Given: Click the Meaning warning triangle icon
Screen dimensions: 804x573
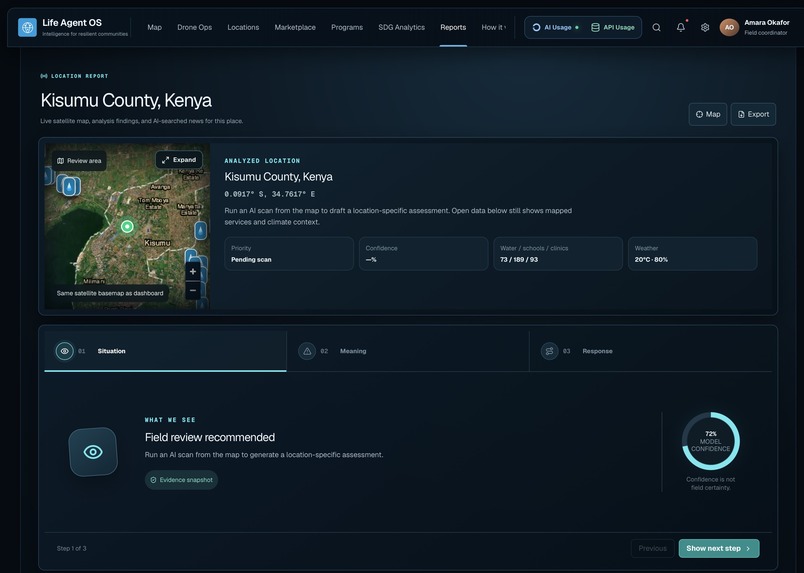Looking at the screenshot, I should [307, 351].
